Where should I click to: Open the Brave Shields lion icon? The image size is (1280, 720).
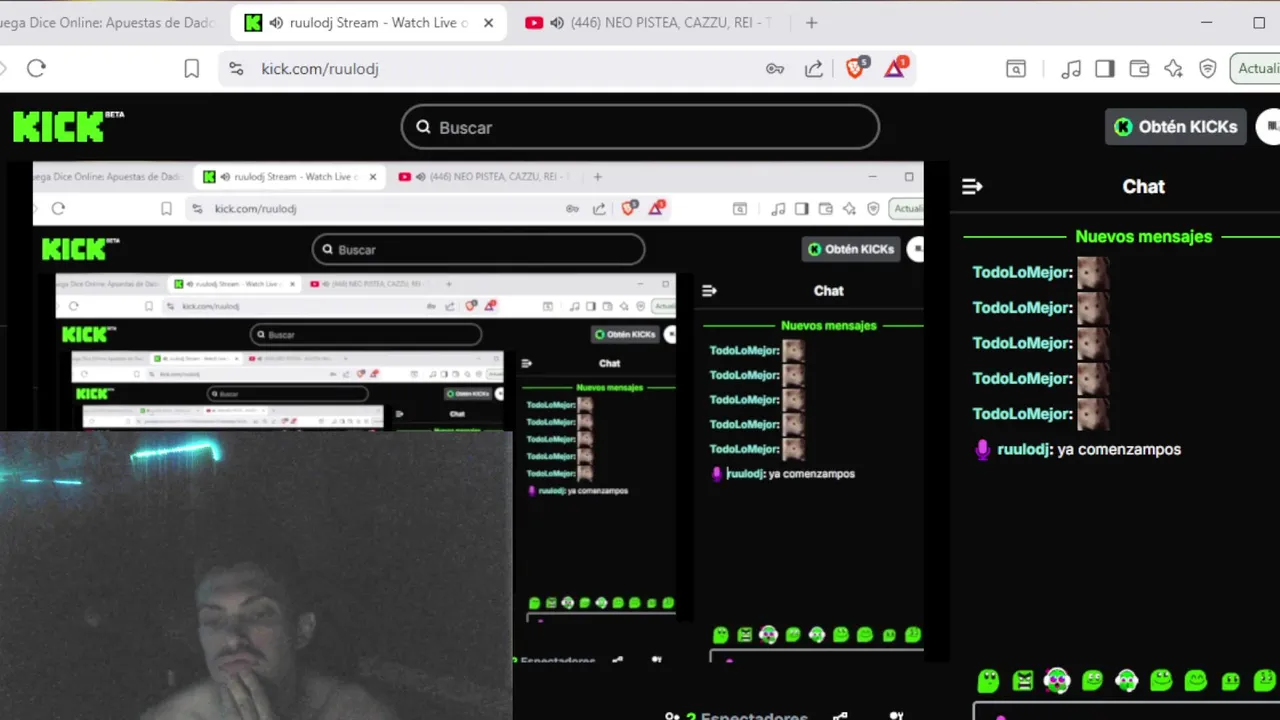tap(856, 67)
